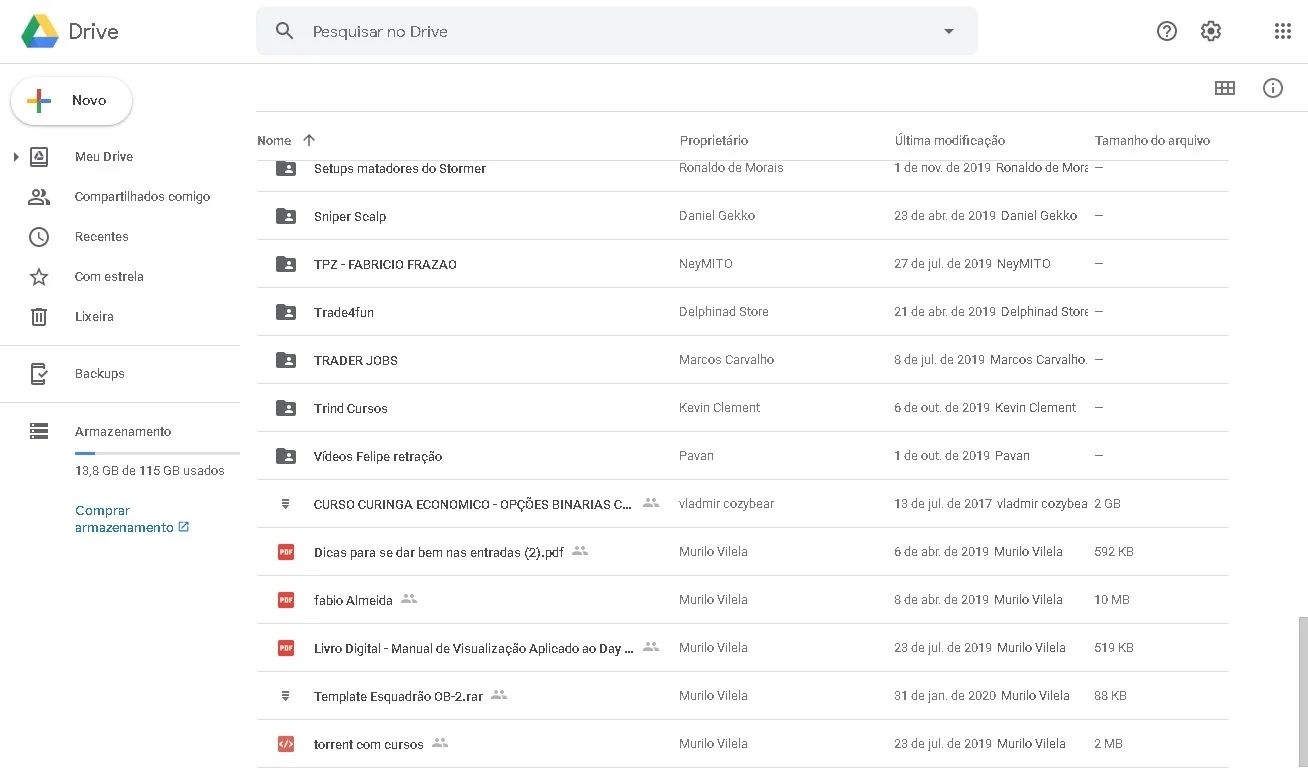Select Template Esquadrão OB-2.rar name
Screen dimensions: 1308x768
pos(398,697)
